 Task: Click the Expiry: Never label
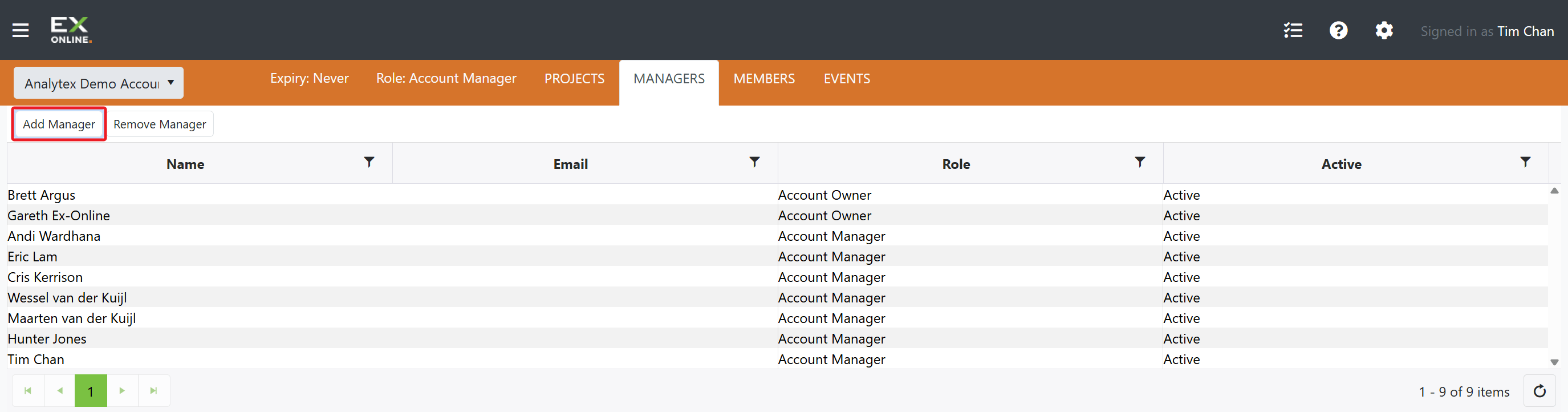(309, 79)
